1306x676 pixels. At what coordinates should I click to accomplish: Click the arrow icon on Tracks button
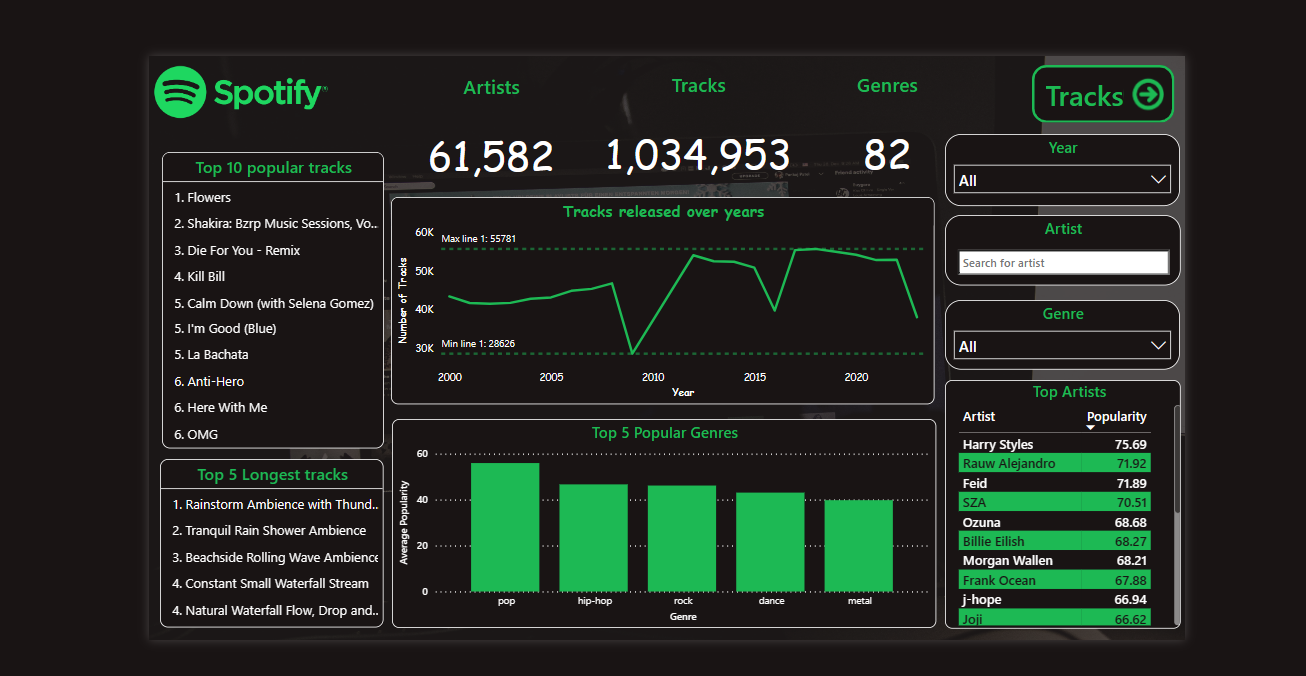[1147, 95]
